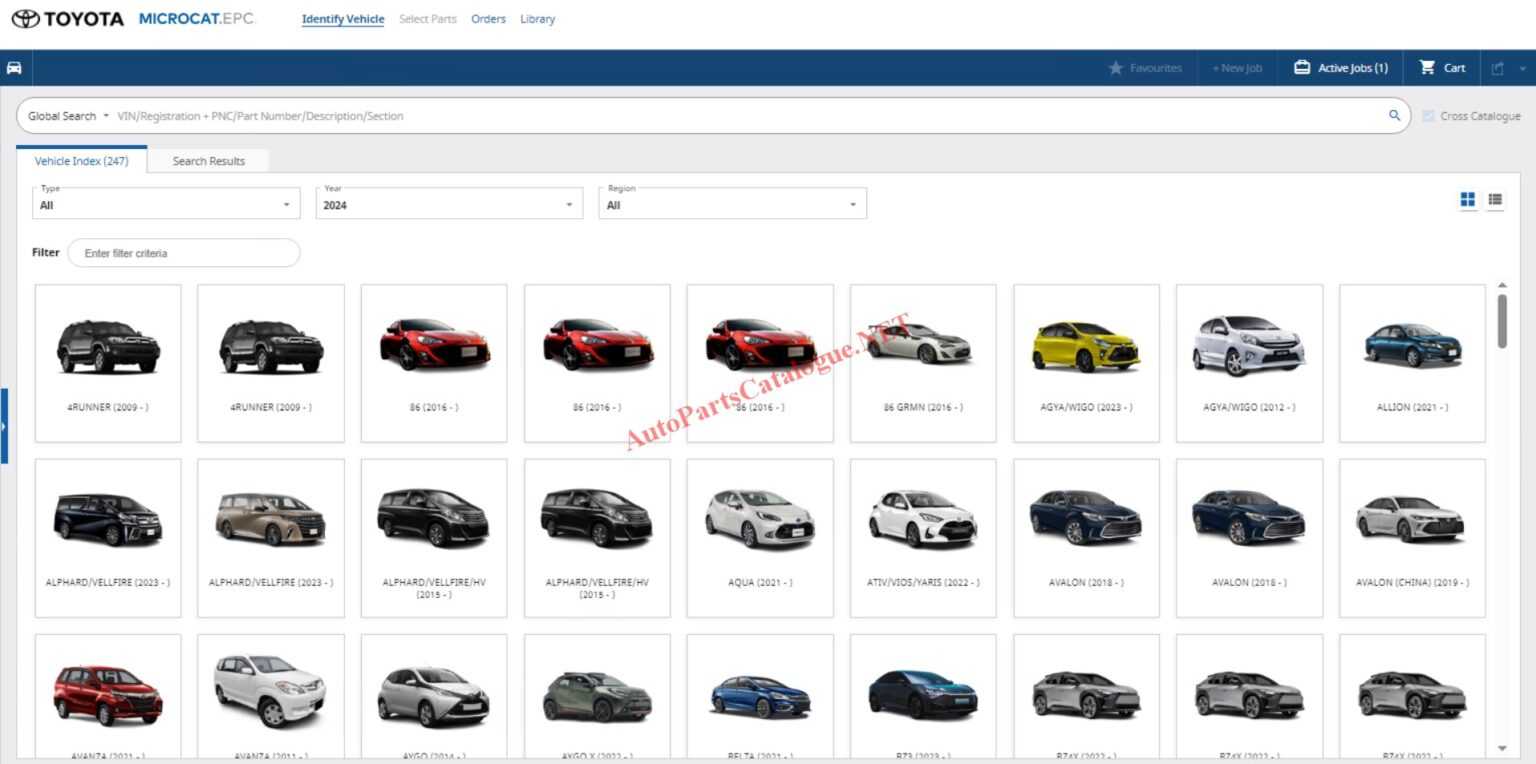
Task: Switch to list view layout icon
Action: 1495,199
